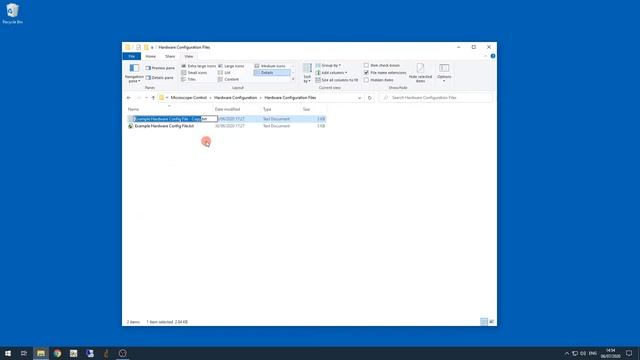Viewport: 640px width, 360px height.
Task: Click Hardware Configuration Files breadcrumb
Action: (x=290, y=98)
